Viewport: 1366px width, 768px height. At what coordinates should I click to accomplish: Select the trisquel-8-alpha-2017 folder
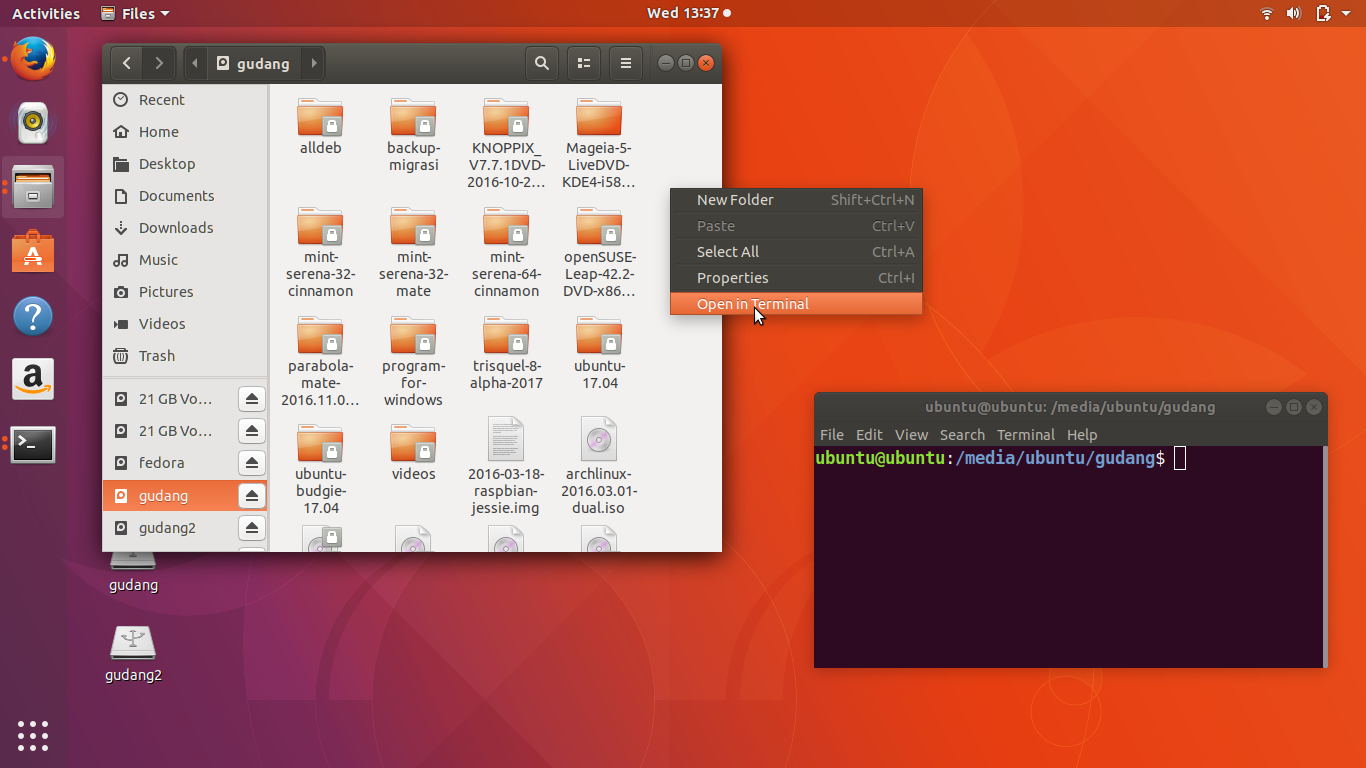click(x=506, y=354)
